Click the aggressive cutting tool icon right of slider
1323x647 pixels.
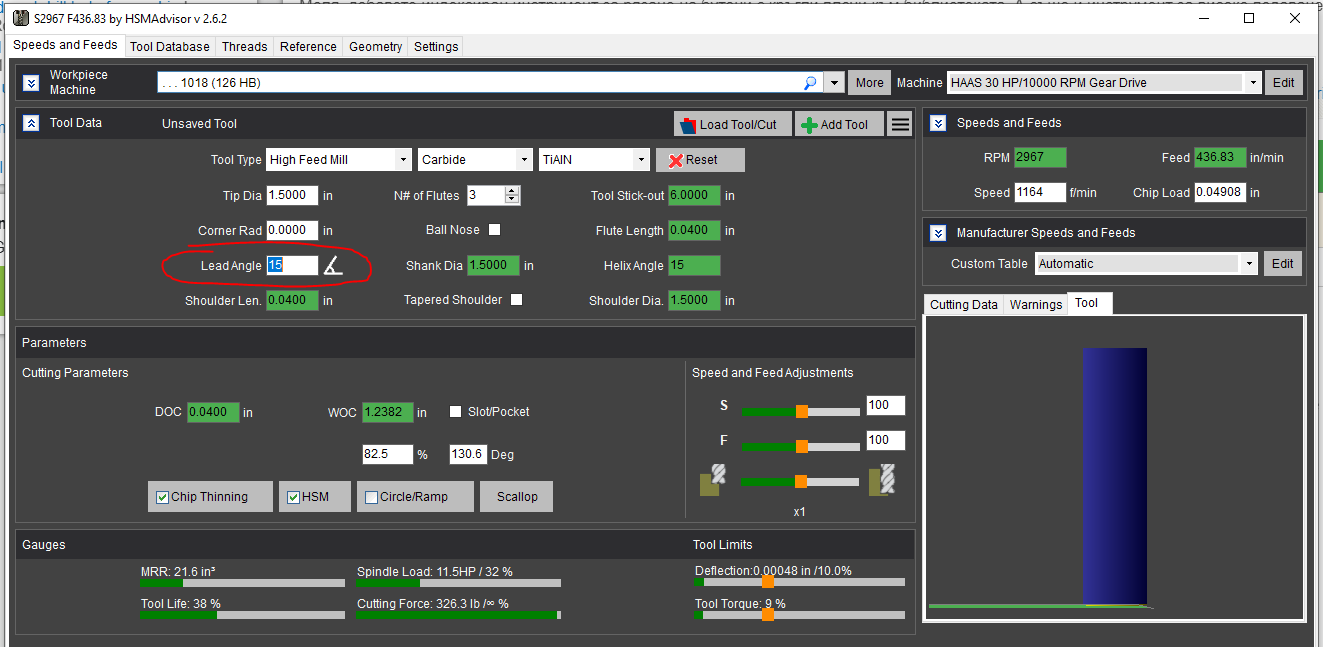pyautogui.click(x=881, y=479)
